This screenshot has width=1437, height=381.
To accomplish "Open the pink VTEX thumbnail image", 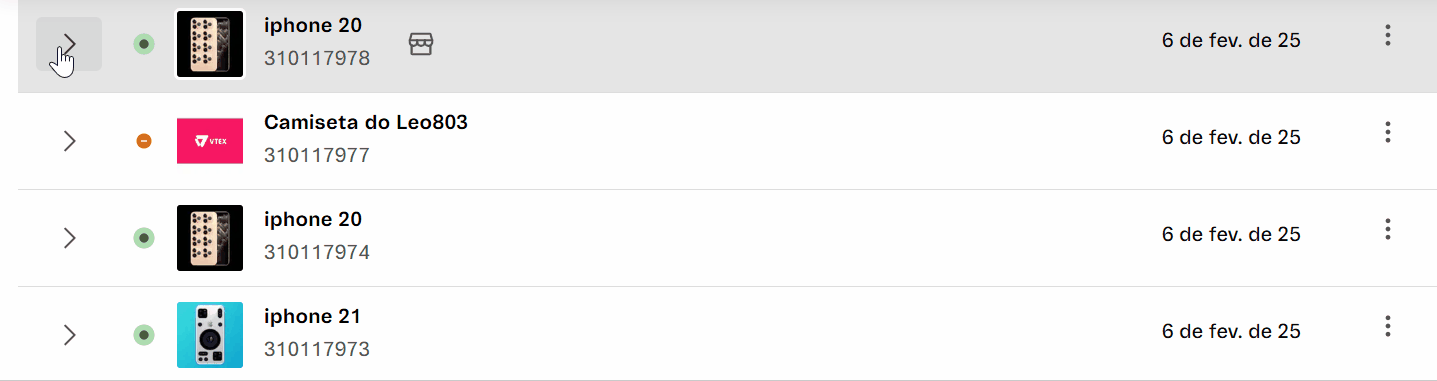I will coord(209,141).
